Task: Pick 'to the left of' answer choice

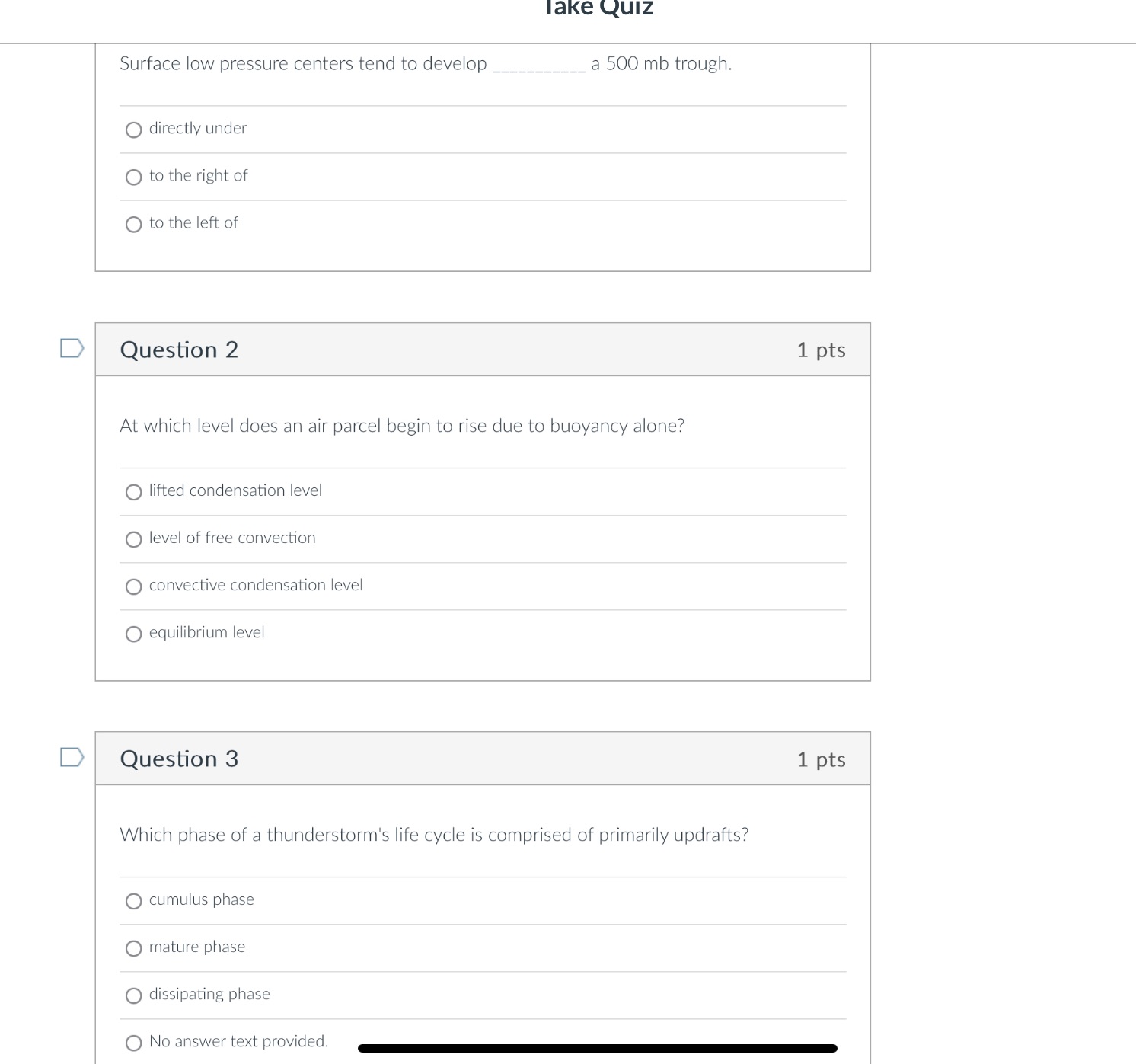Action: [133, 224]
